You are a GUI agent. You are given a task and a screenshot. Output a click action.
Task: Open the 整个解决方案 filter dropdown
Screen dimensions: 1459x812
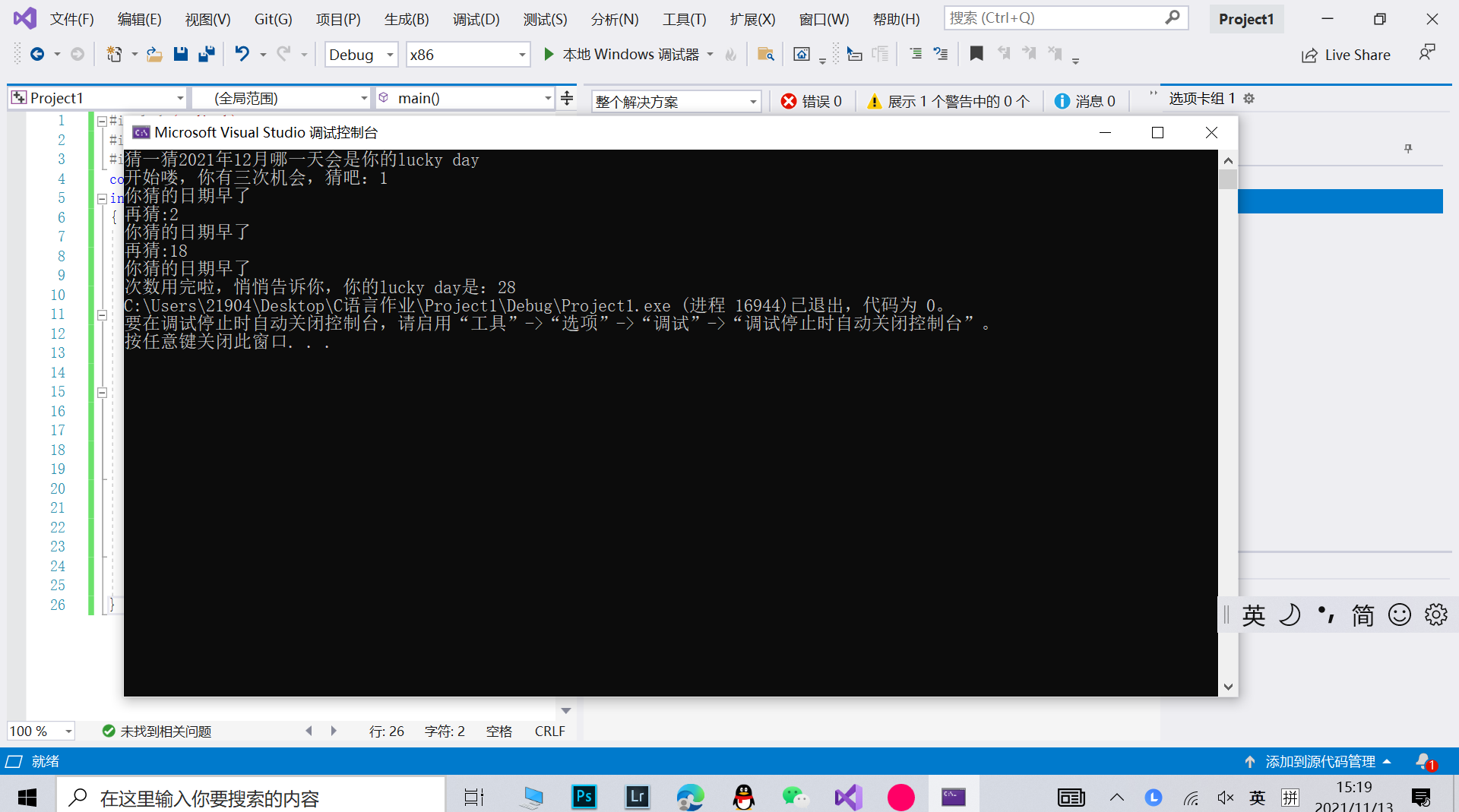(x=676, y=101)
